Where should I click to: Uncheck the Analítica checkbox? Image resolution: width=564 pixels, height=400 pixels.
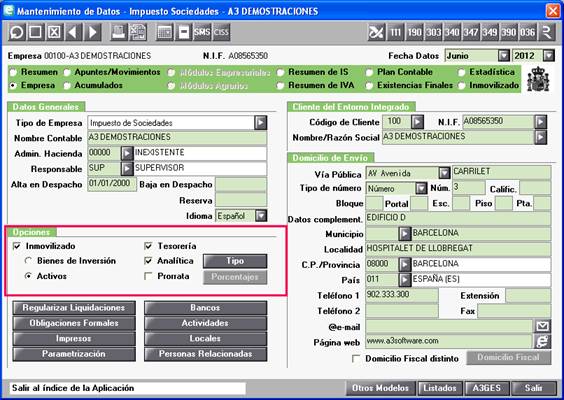(148, 261)
